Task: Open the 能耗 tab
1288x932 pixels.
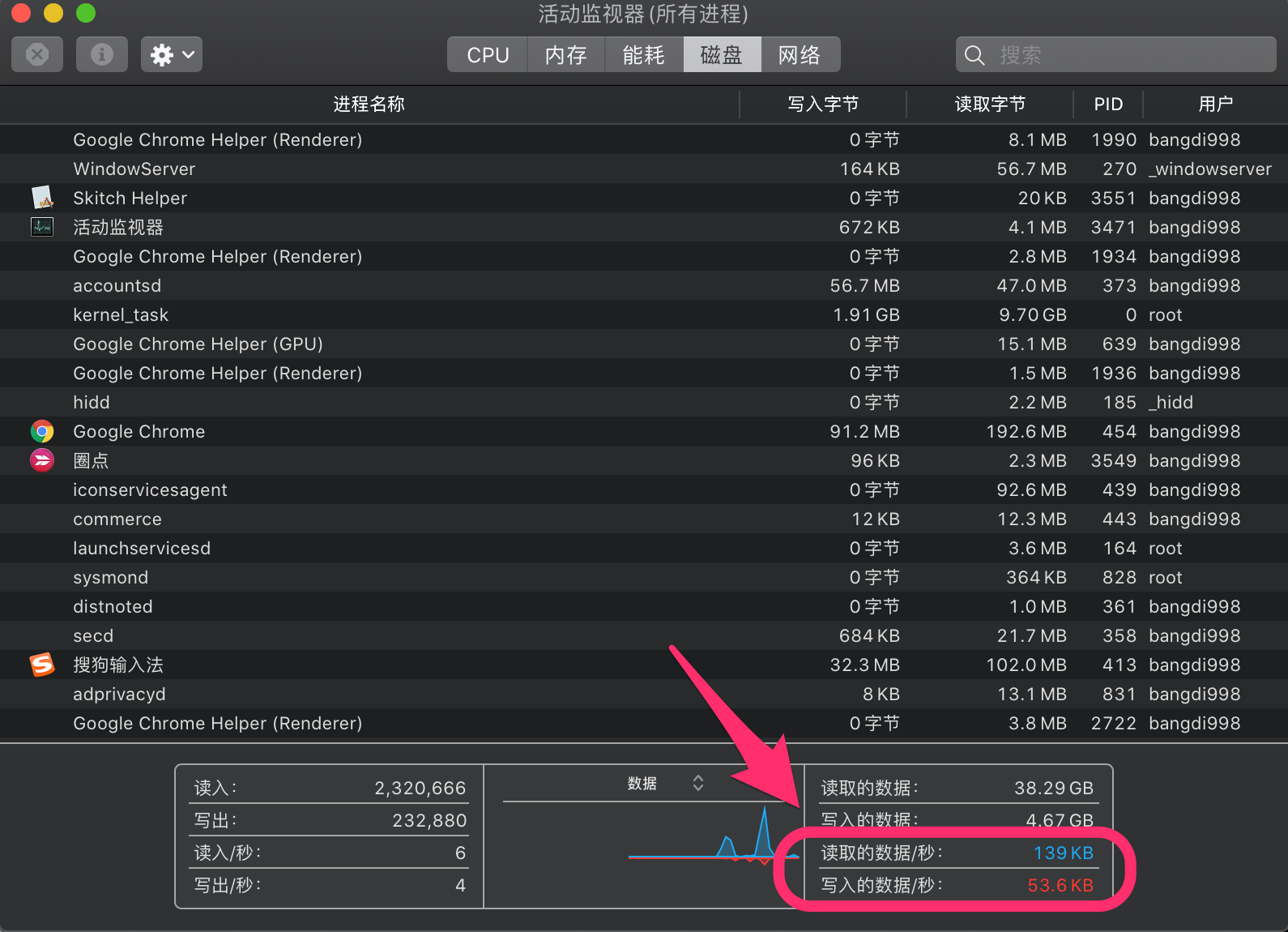Action: coord(643,54)
